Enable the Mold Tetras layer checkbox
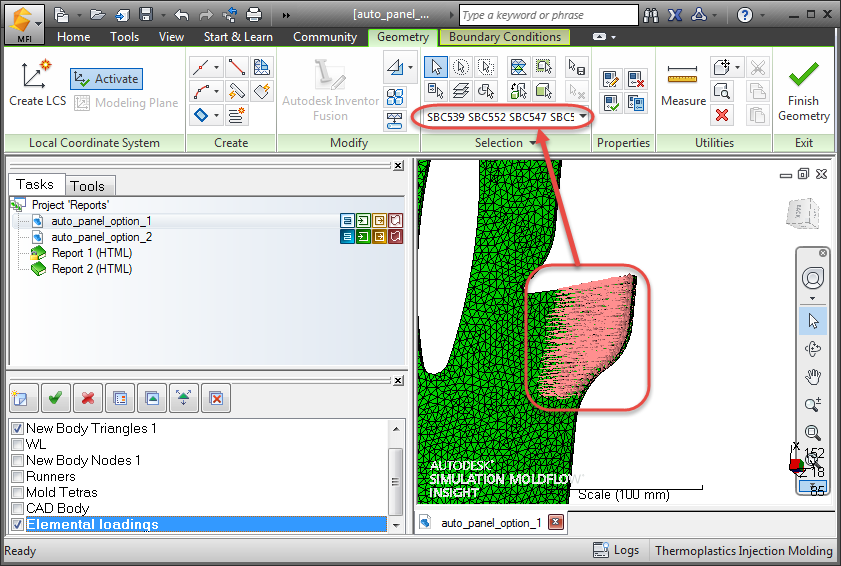 pyautogui.click(x=18, y=493)
